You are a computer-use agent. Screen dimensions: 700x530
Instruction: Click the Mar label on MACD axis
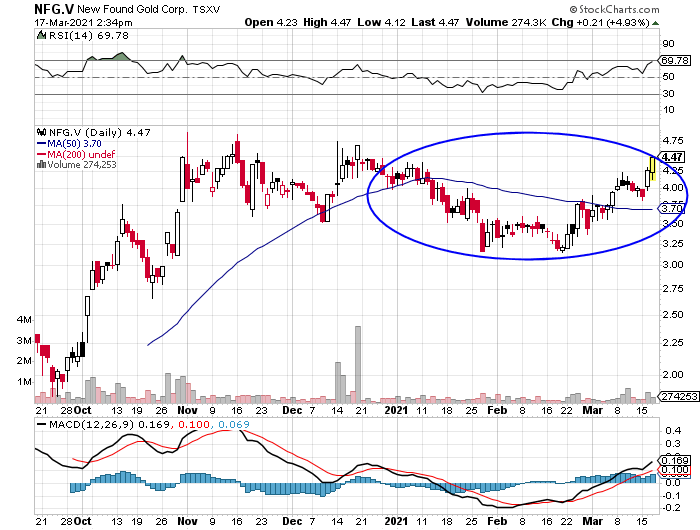point(592,521)
